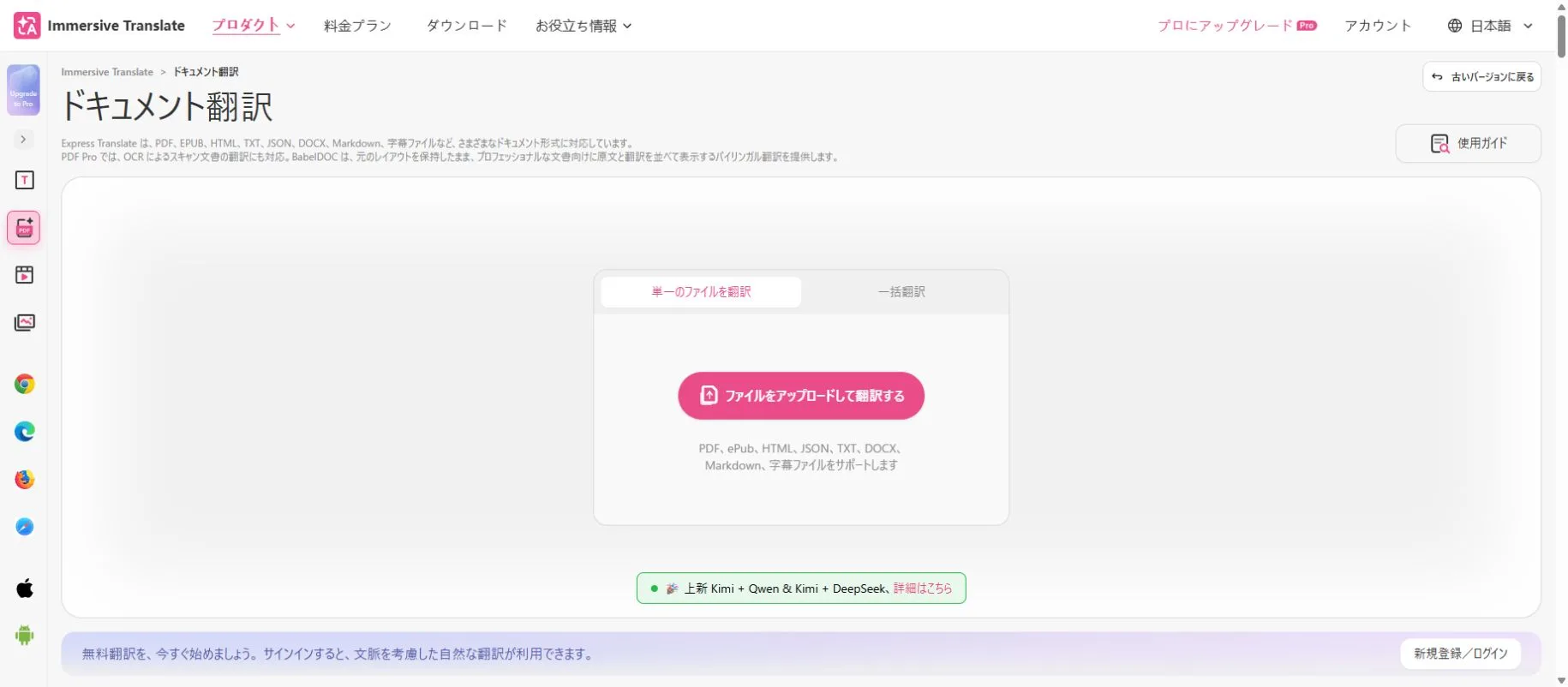This screenshot has height=687, width=1568.
Task: Click the Safari browser icon in sidebar
Action: point(24,527)
